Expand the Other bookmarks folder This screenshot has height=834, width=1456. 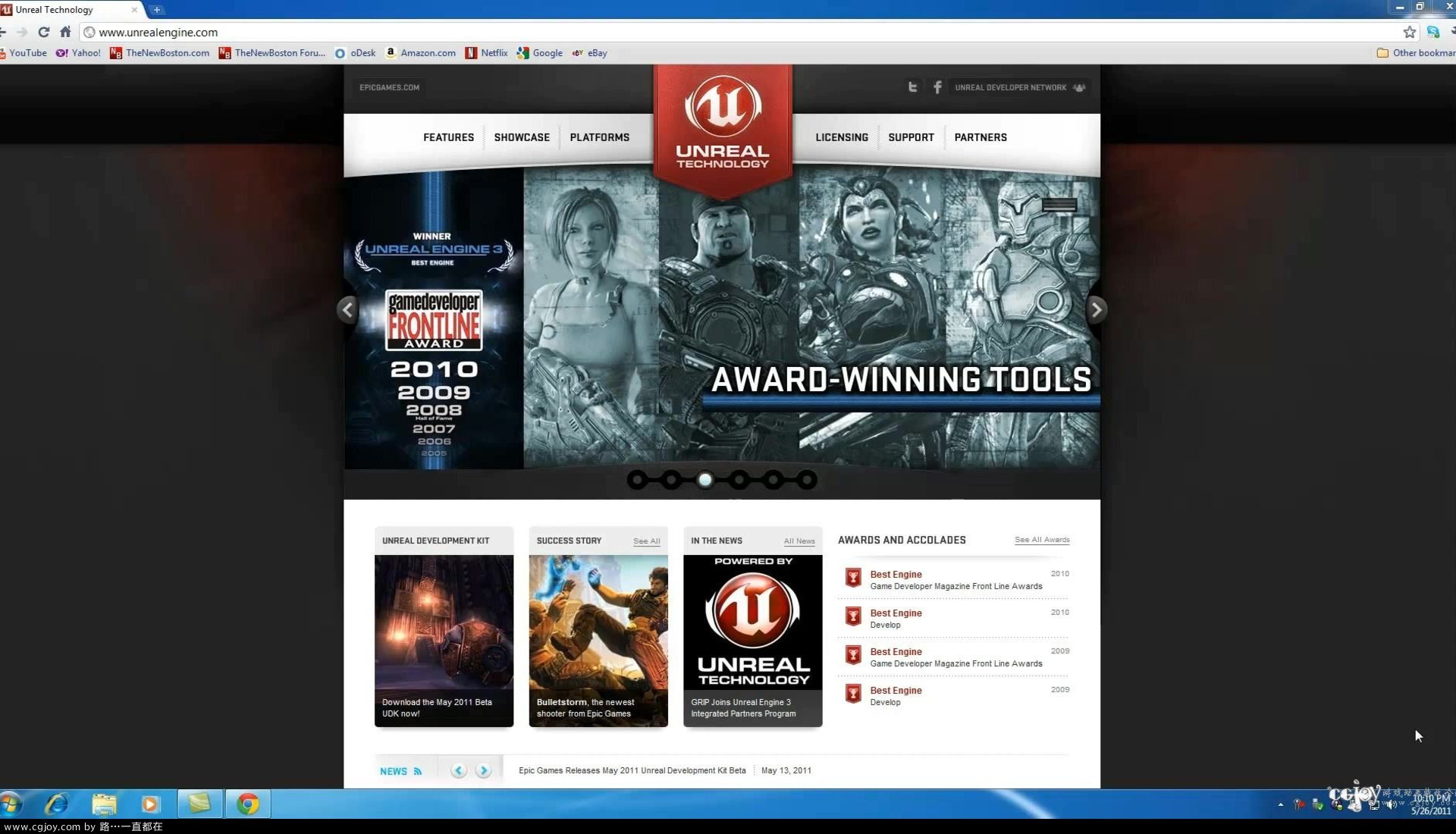pos(1415,53)
